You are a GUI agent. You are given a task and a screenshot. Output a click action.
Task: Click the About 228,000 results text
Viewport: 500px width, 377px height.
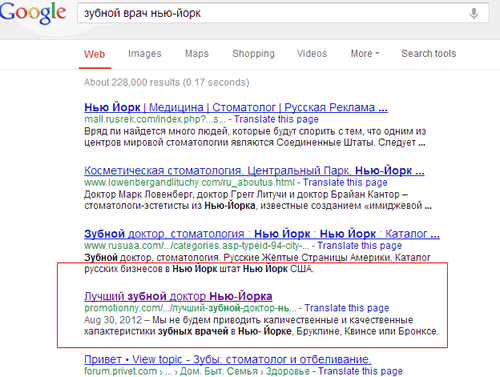[x=167, y=82]
